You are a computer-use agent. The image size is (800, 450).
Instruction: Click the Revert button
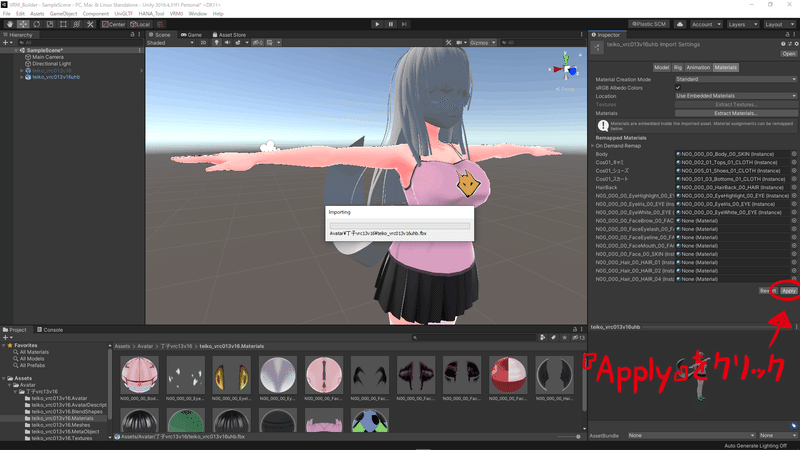pyautogui.click(x=768, y=291)
